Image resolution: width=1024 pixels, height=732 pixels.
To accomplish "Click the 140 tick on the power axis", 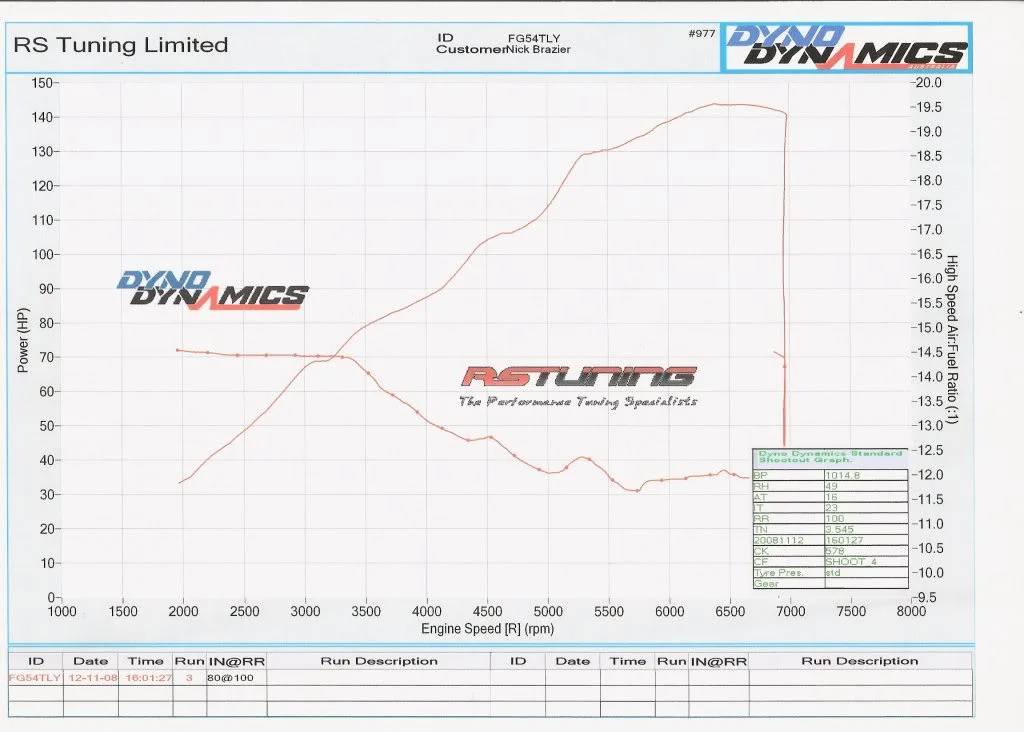I will (42, 118).
